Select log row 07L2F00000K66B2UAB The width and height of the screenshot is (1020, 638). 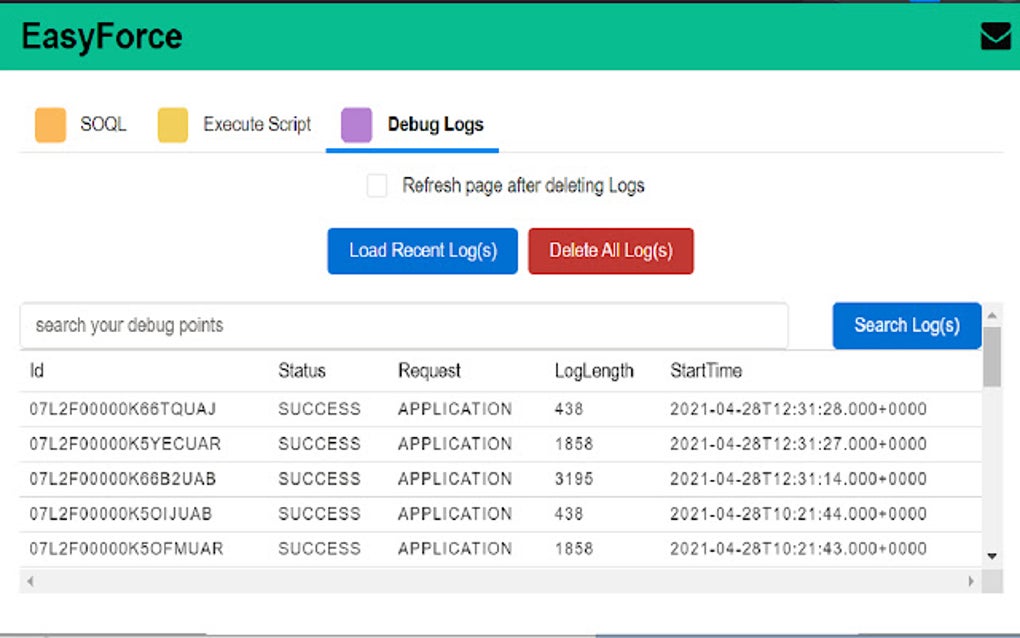coord(123,479)
